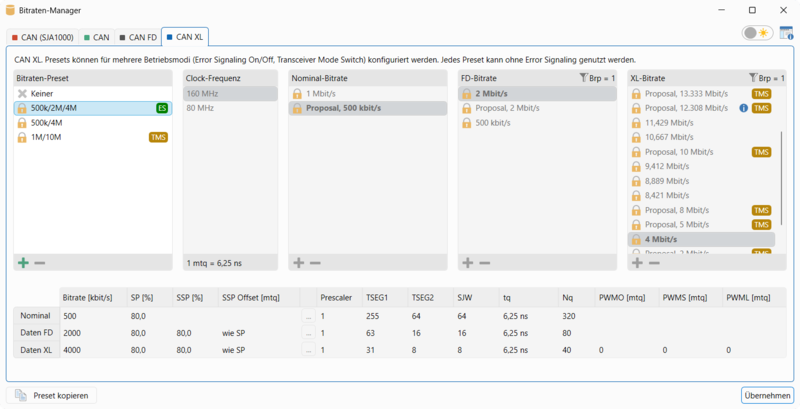Click the TMS badge on 1M/10M preset
The width and height of the screenshot is (800, 409).
coord(158,137)
